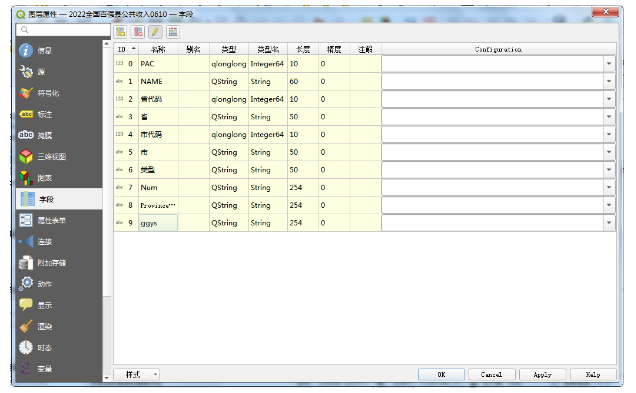Image resolution: width=636 pixels, height=393 pixels.
Task: Close the layer properties dialog window
Action: (606, 12)
